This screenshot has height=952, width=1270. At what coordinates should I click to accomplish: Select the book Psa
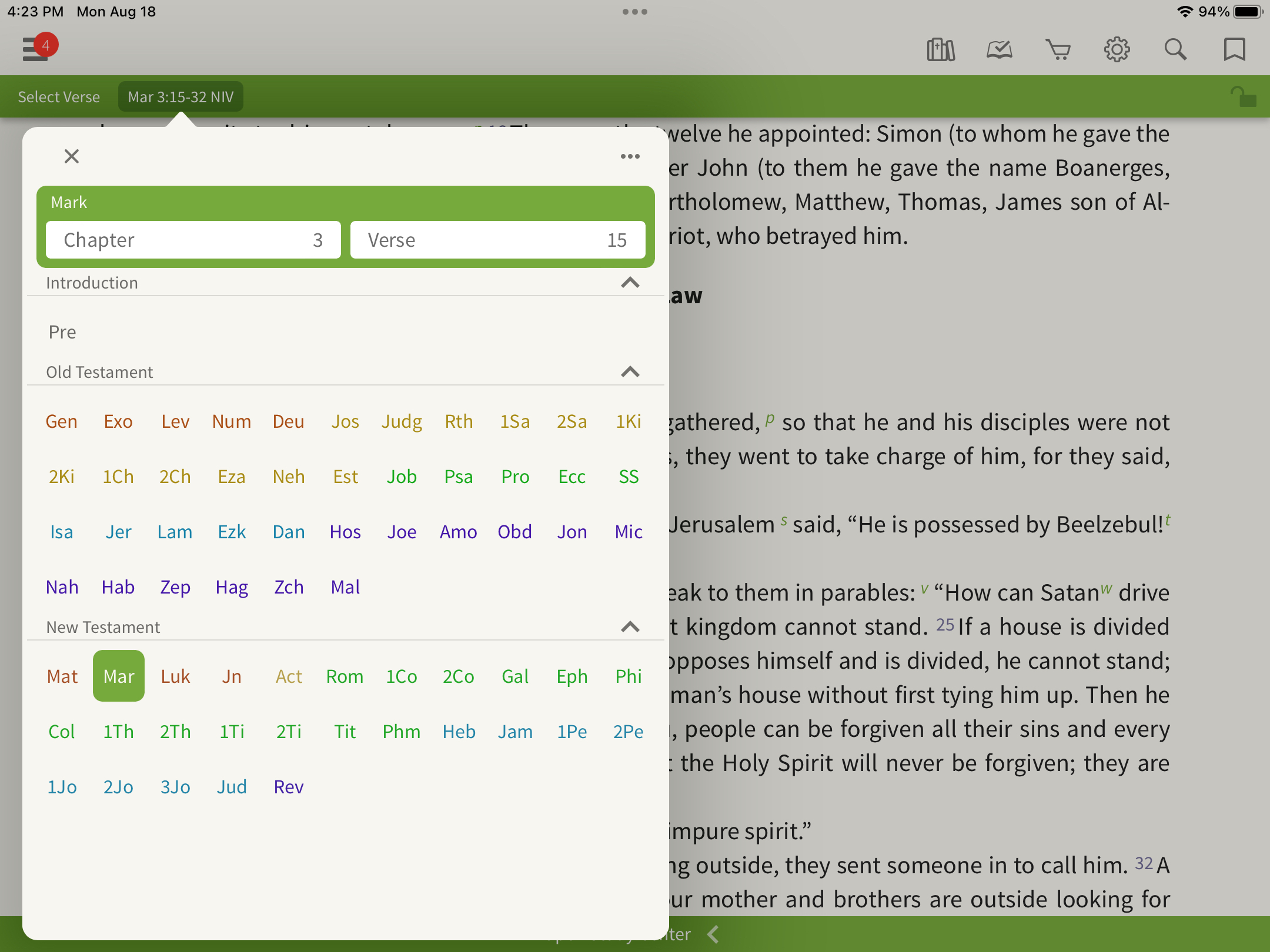coord(459,477)
